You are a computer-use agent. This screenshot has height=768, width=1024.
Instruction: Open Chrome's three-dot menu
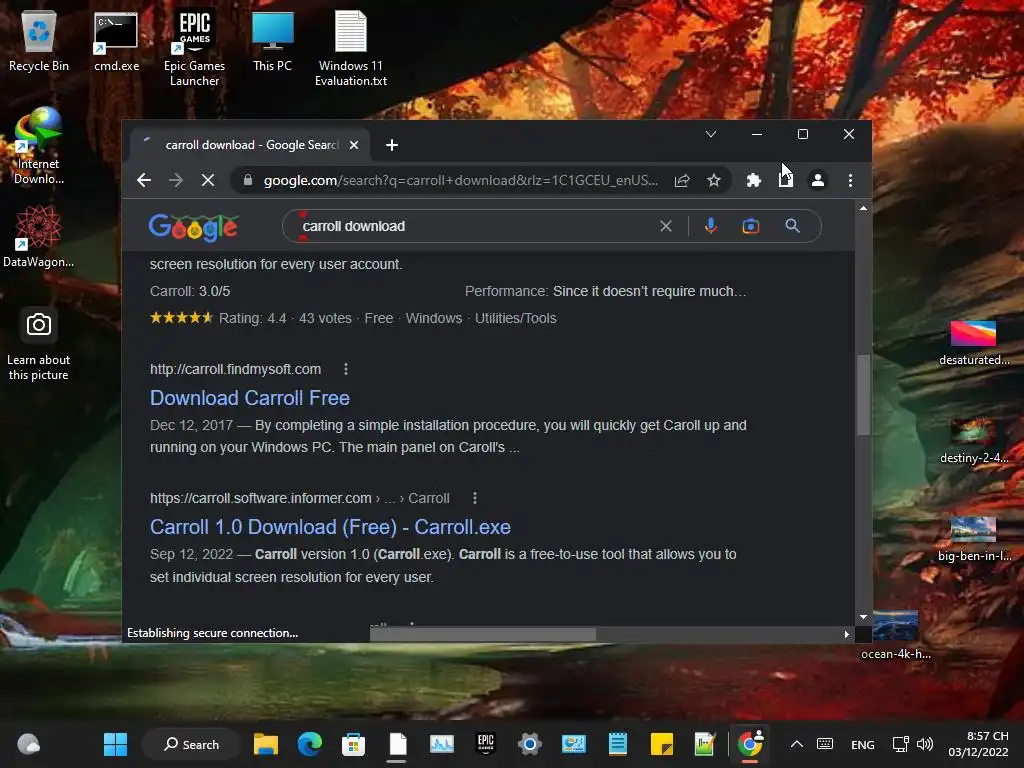pyautogui.click(x=850, y=180)
